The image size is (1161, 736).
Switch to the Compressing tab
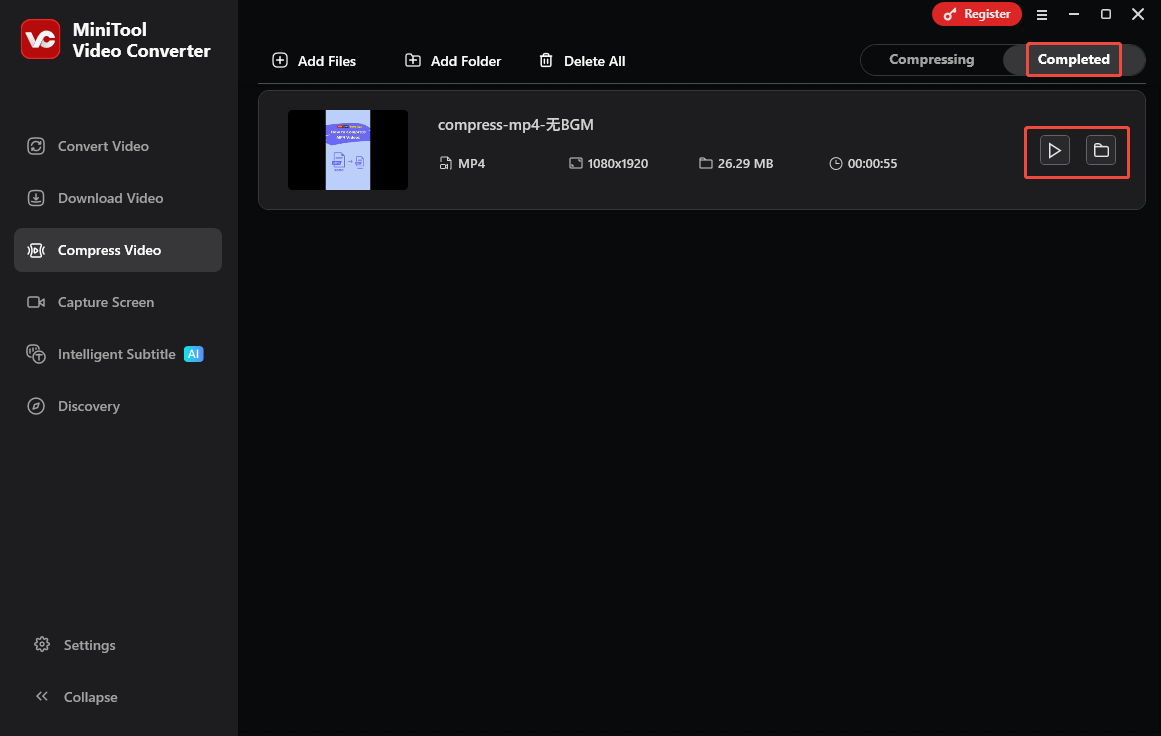931,59
